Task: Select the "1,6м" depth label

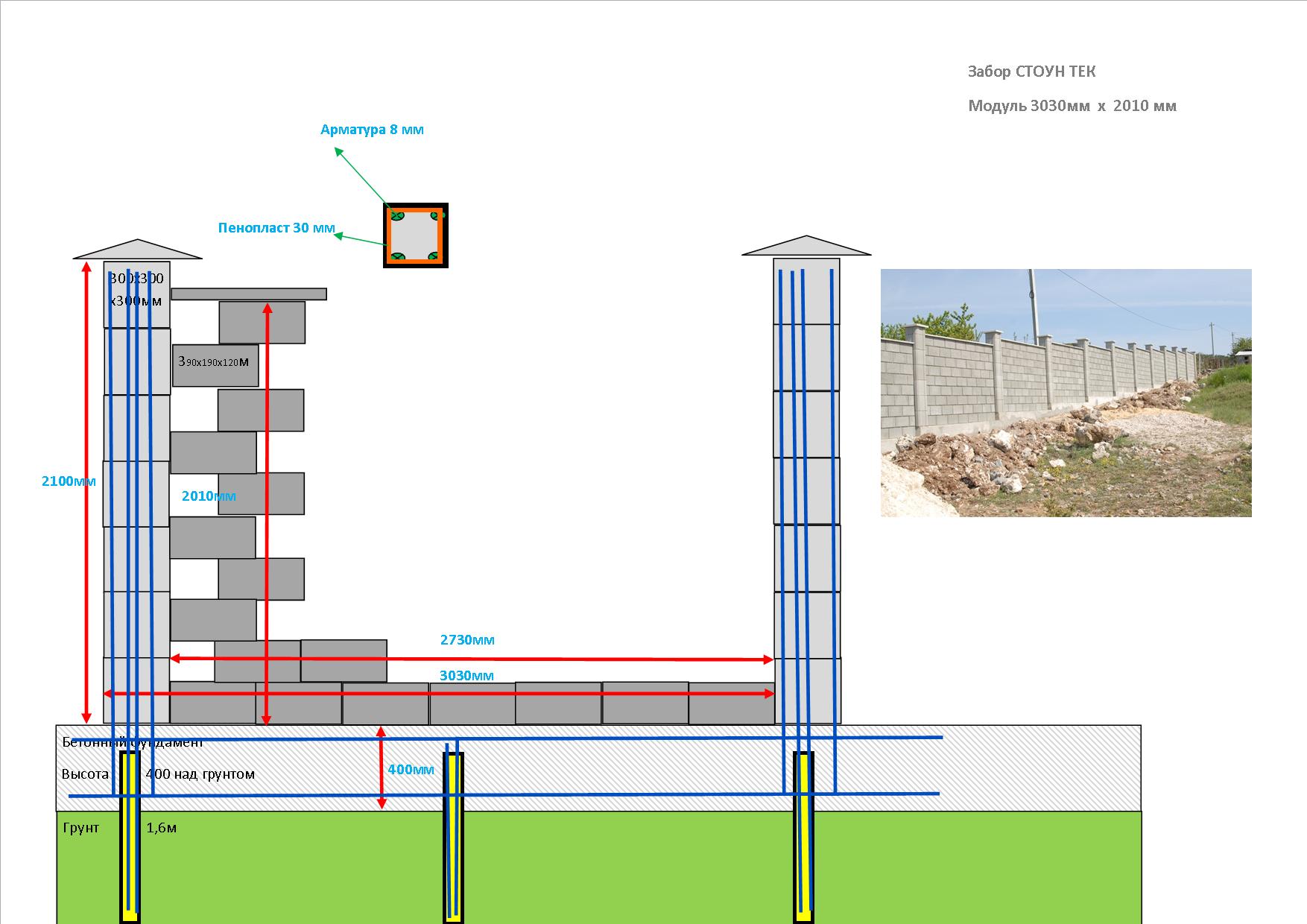Action: [162, 828]
